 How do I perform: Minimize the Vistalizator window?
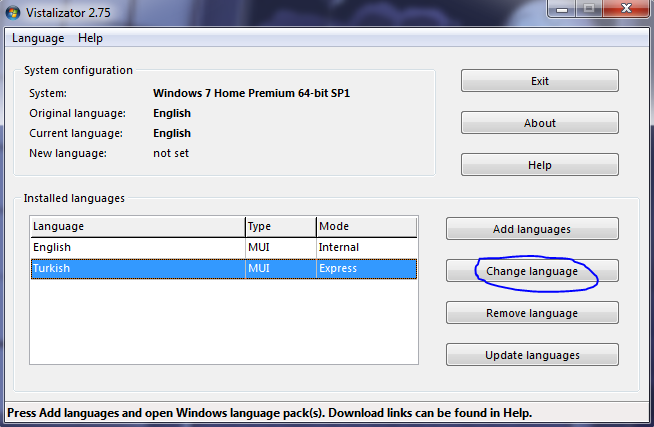[x=562, y=8]
